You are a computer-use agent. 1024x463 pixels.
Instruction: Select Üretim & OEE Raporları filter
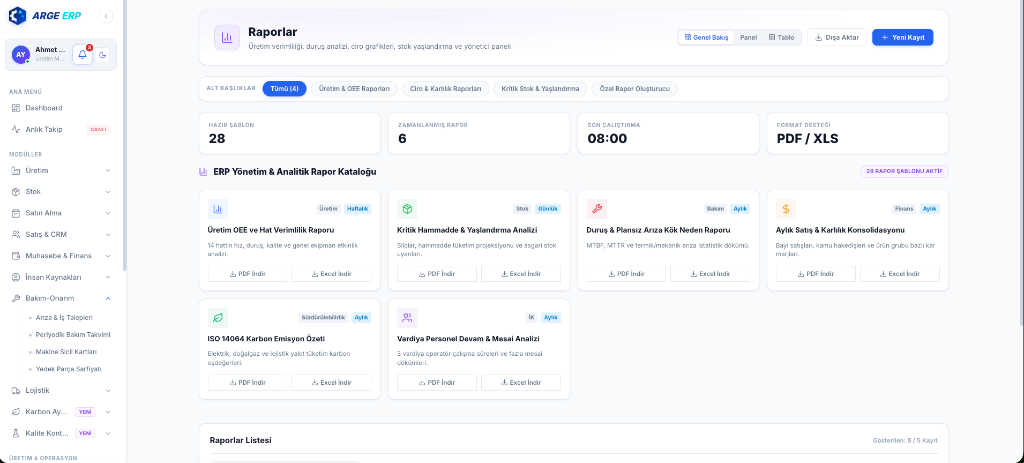coord(355,89)
